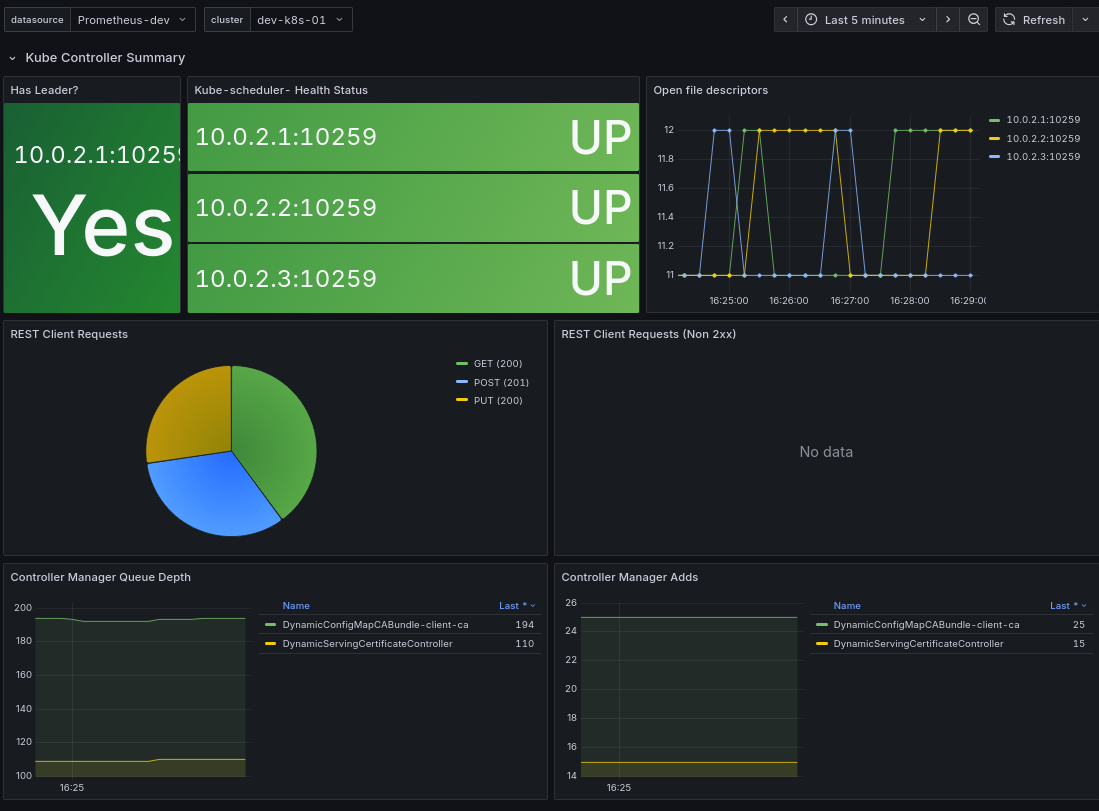The width and height of the screenshot is (1099, 811).
Task: Click the PUT (200) legend color swatch
Action: (x=461, y=400)
